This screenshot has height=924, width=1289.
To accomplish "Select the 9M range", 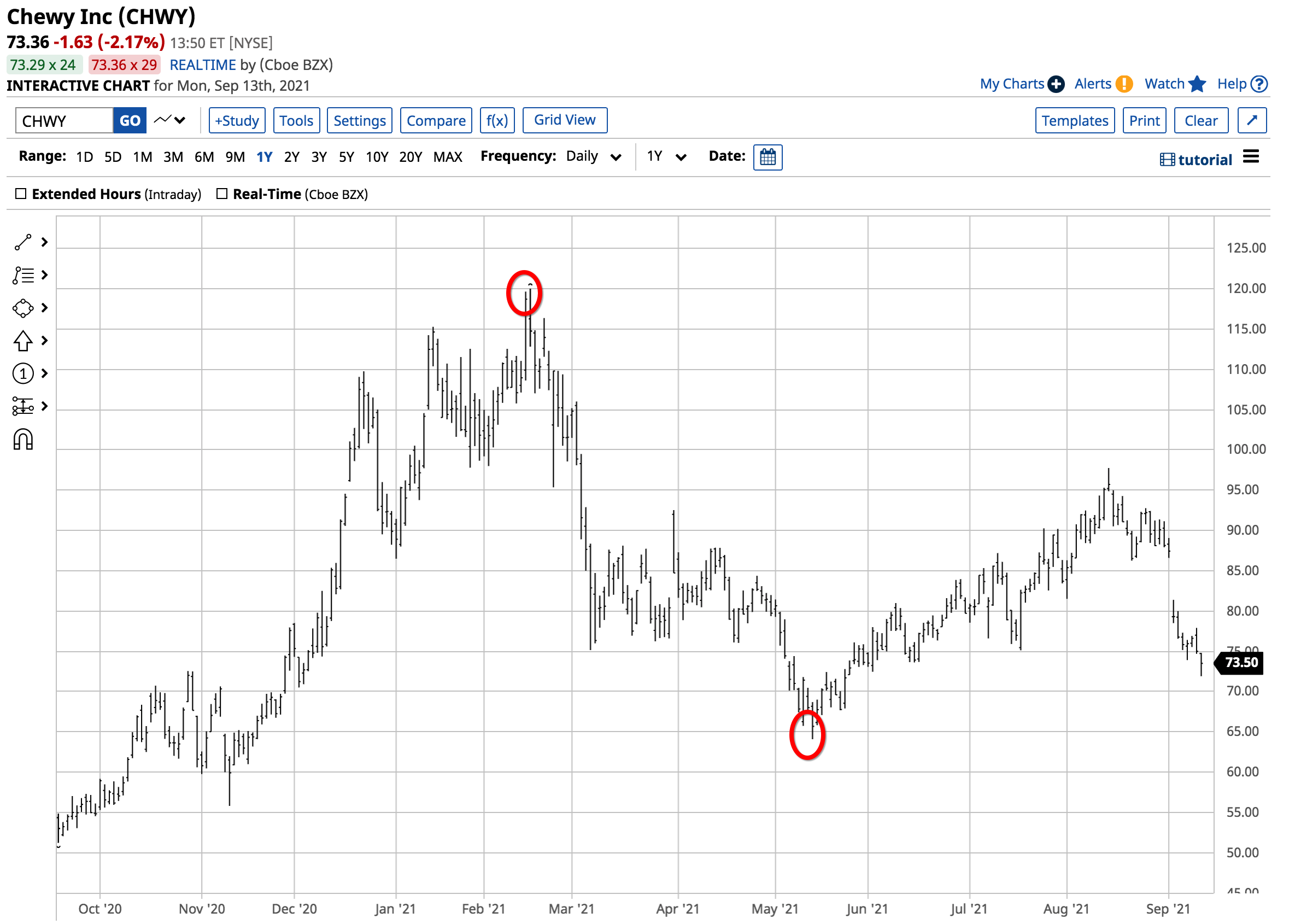I will tap(235, 157).
